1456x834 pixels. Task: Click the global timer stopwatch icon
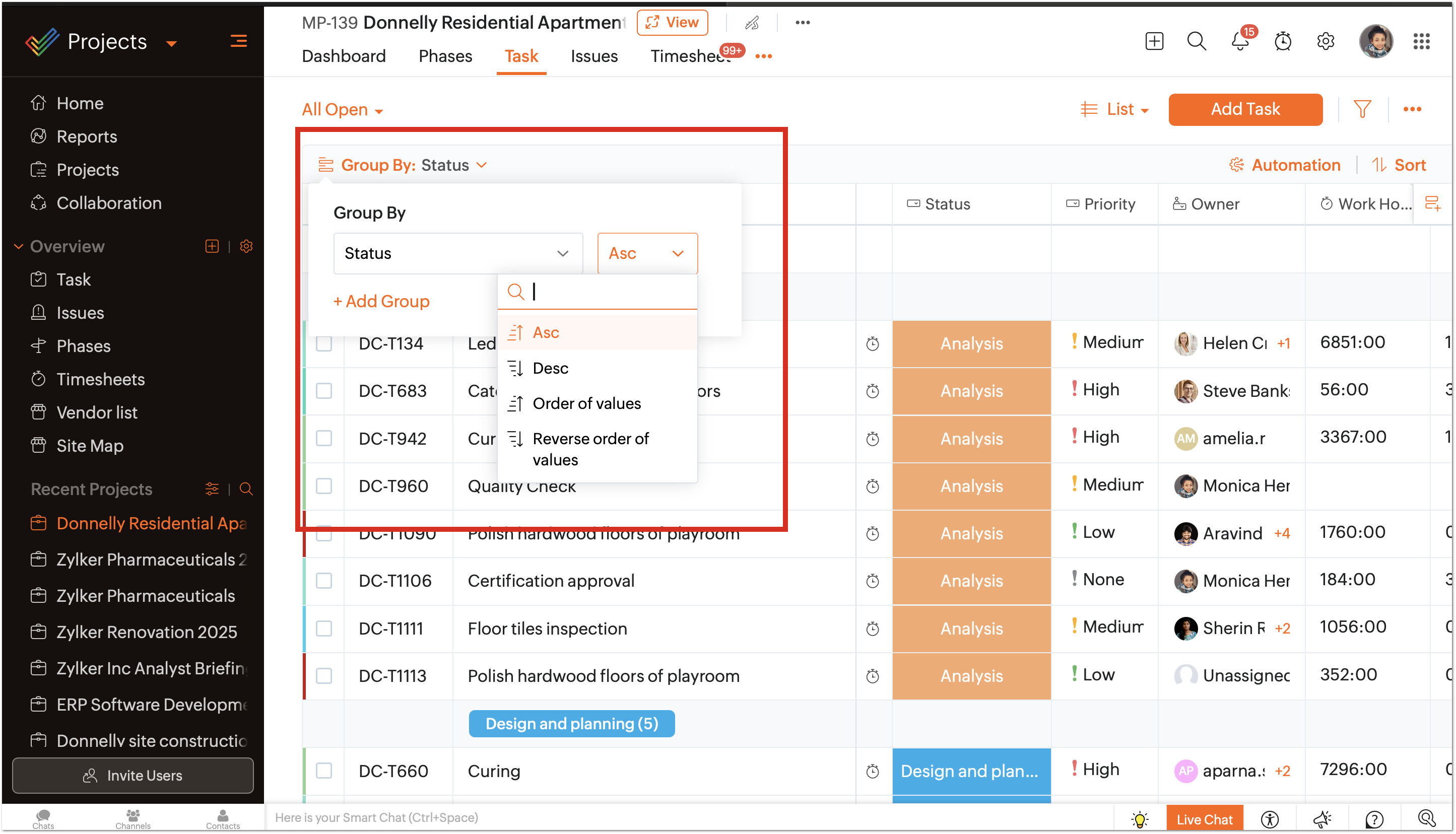[1282, 42]
